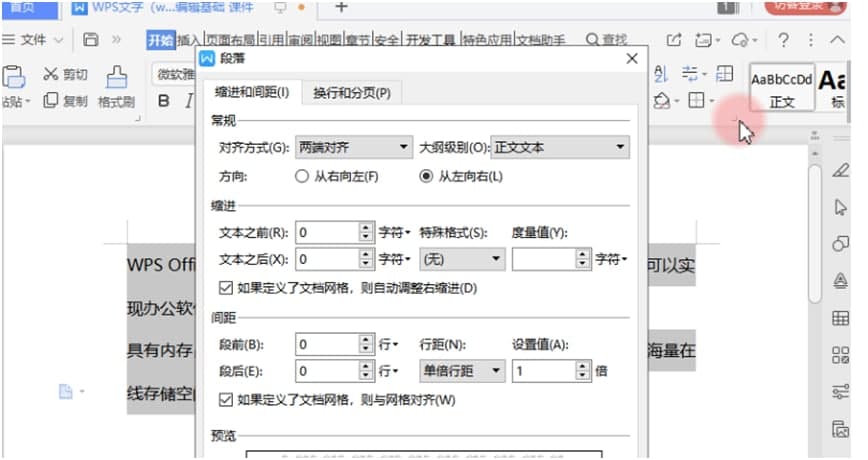Open the 视图 ribbon tab

point(329,40)
